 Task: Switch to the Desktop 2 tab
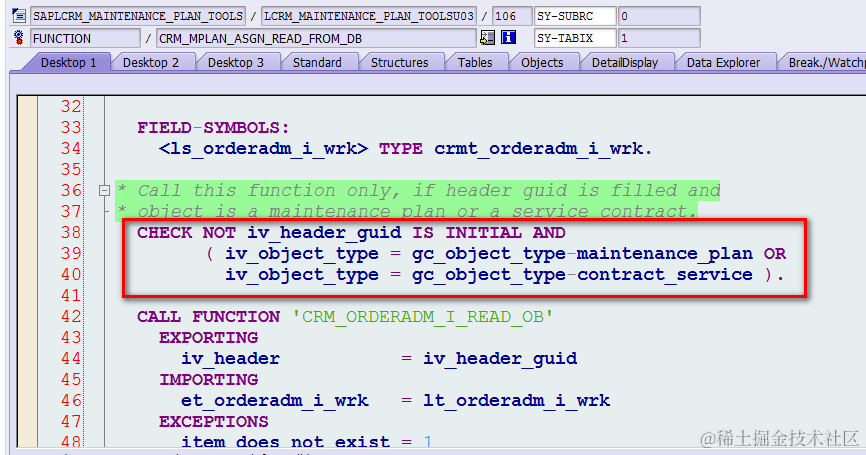click(x=151, y=62)
